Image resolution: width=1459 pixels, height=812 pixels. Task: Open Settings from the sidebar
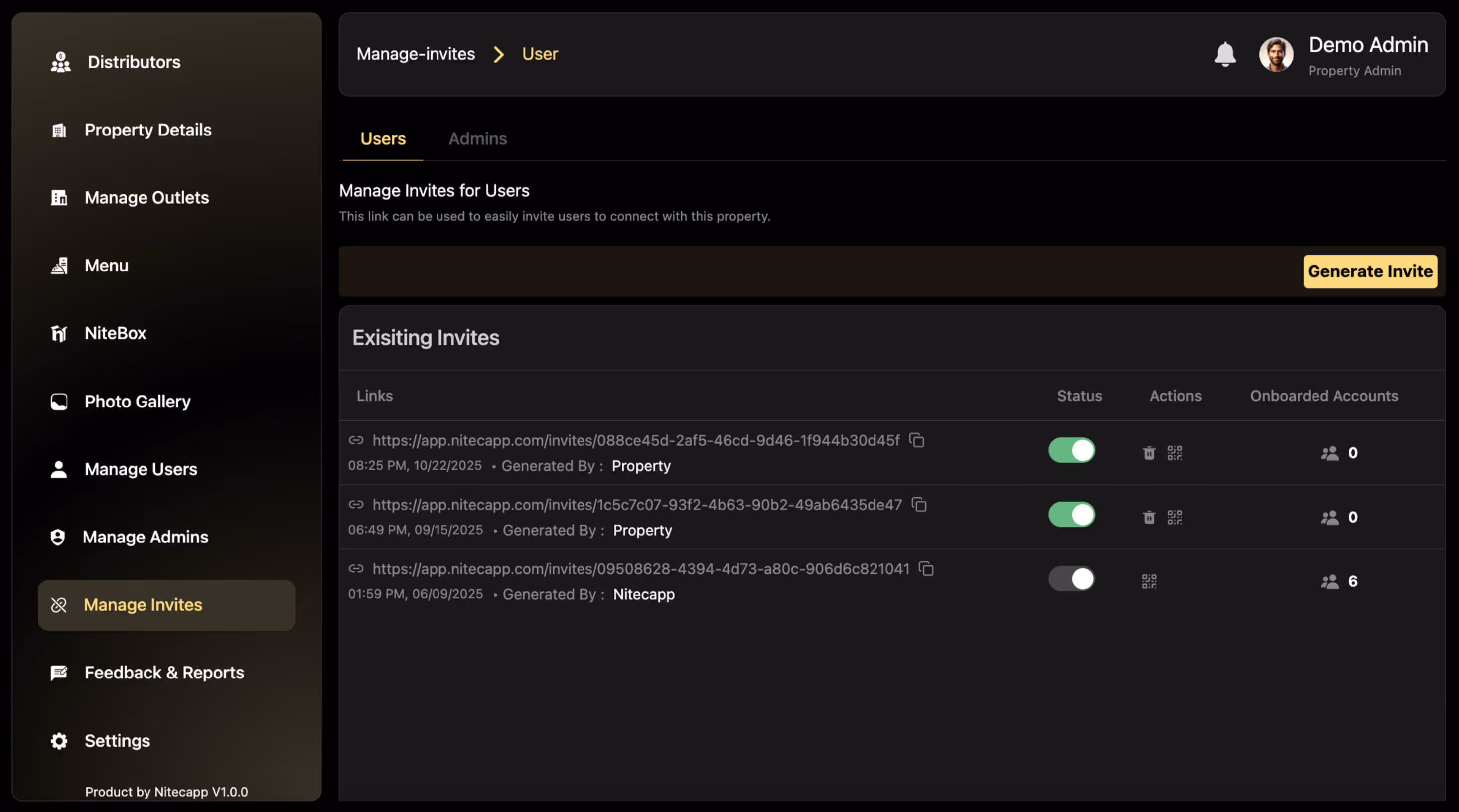(x=117, y=741)
